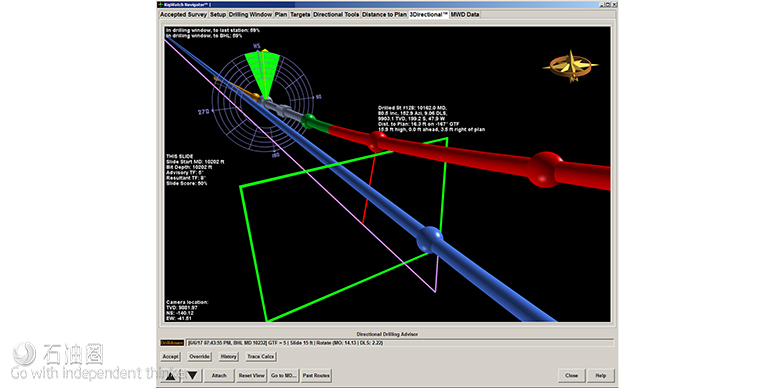Click the gold compass rose icon
This screenshot has height=388, width=775.
click(570, 66)
